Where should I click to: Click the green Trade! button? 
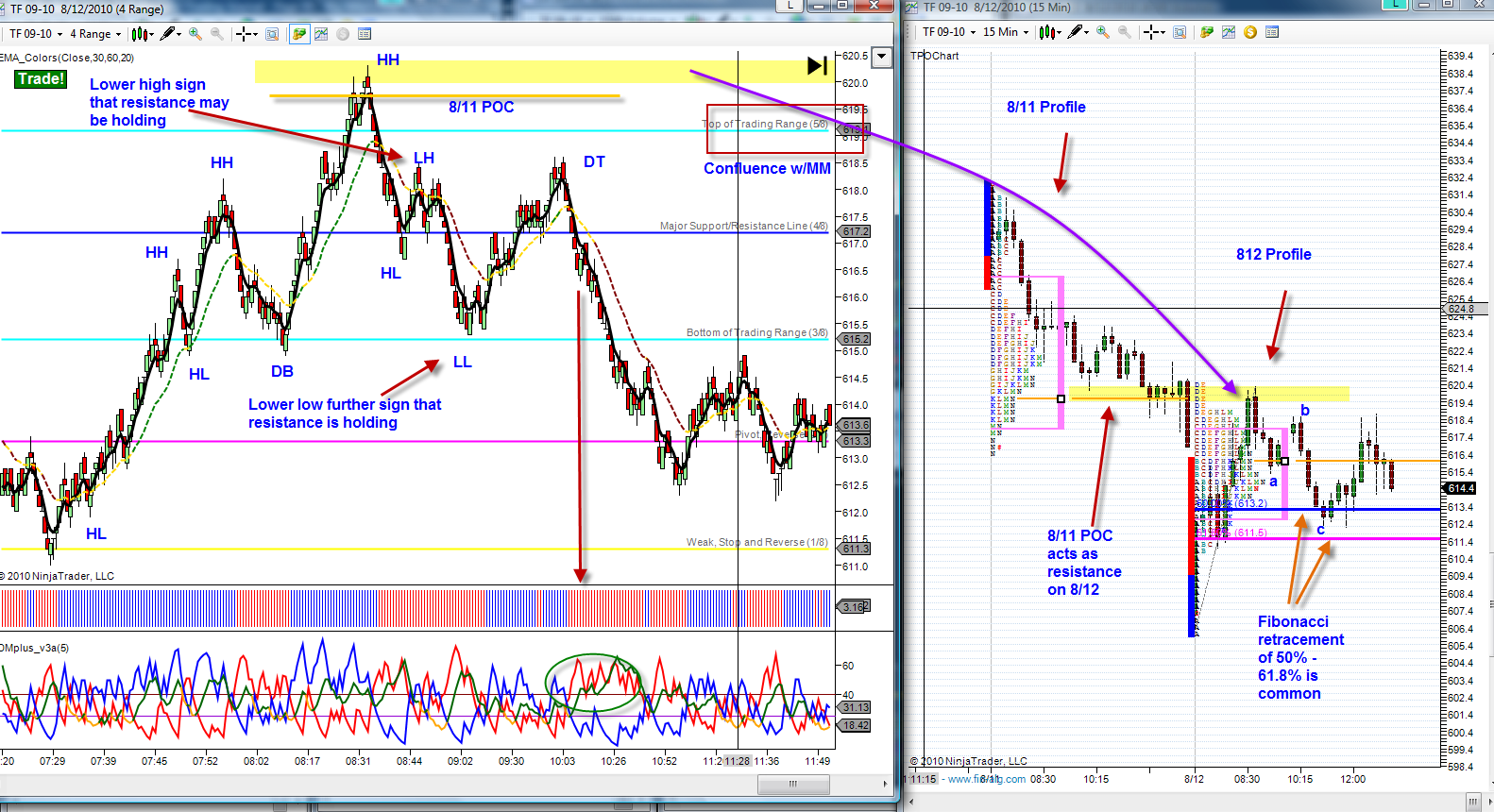(41, 79)
